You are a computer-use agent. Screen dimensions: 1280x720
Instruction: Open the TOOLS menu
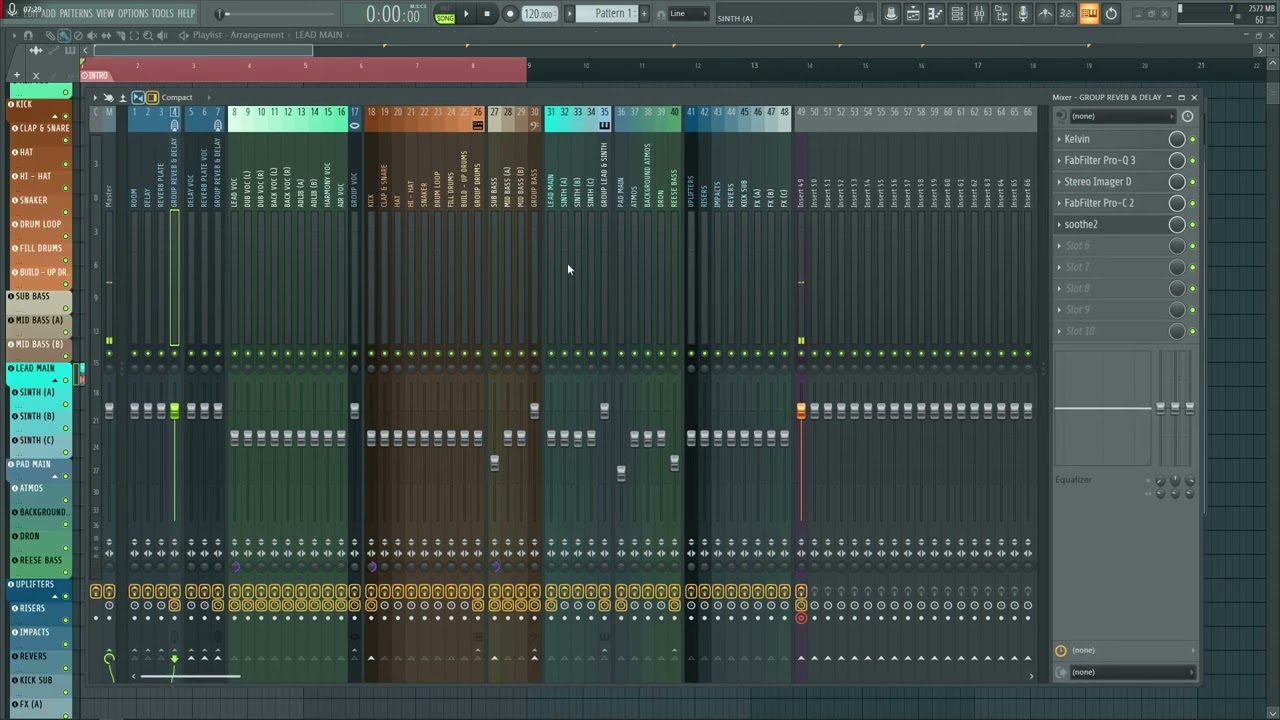pyautogui.click(x=162, y=13)
